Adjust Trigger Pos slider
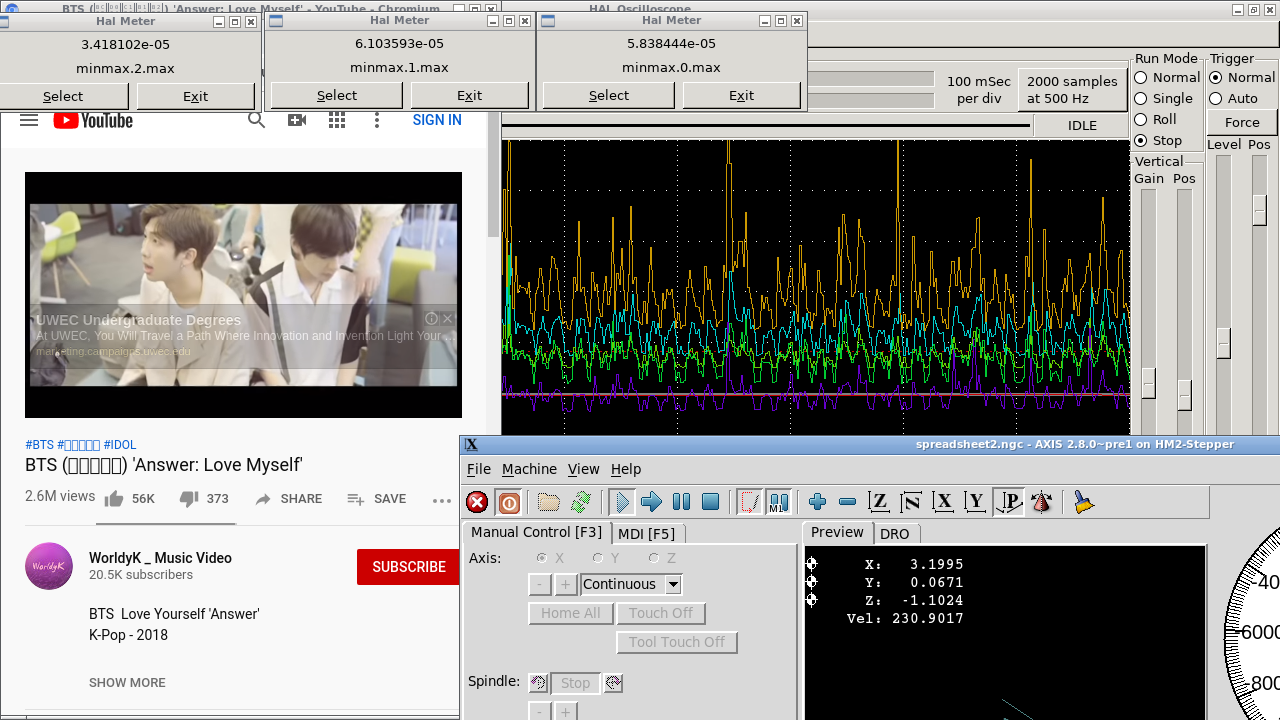The height and width of the screenshot is (720, 1280). tap(1260, 209)
